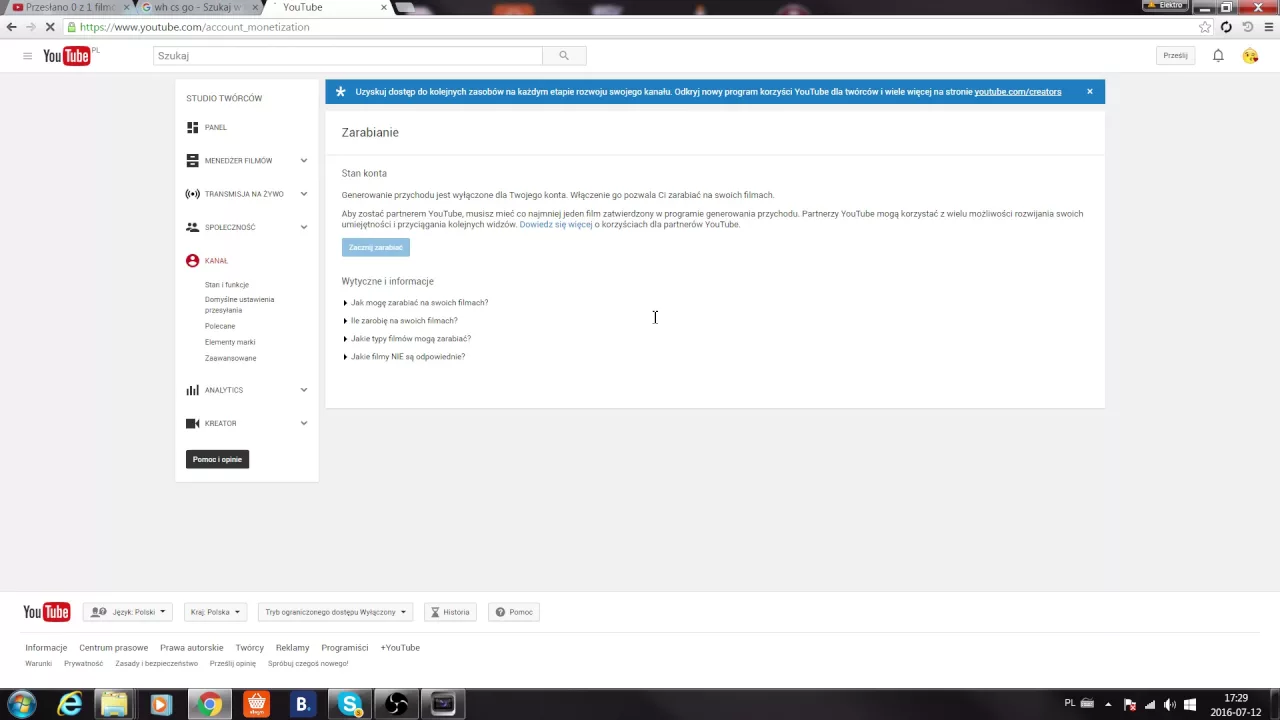The height and width of the screenshot is (720, 1280).
Task: Click the Analytics bar chart icon
Action: [x=192, y=390]
